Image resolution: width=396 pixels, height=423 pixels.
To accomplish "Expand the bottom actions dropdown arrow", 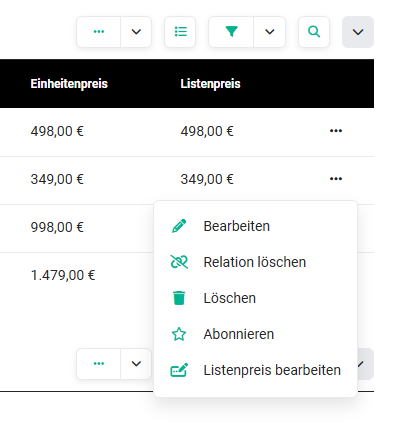I will [x=136, y=364].
